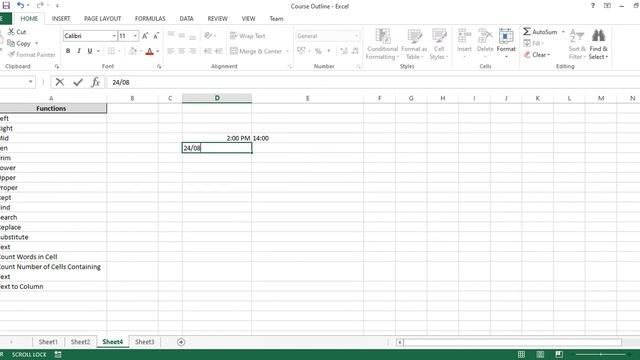The width and height of the screenshot is (640, 360).
Task: Open the REVIEW tab
Action: 218,19
